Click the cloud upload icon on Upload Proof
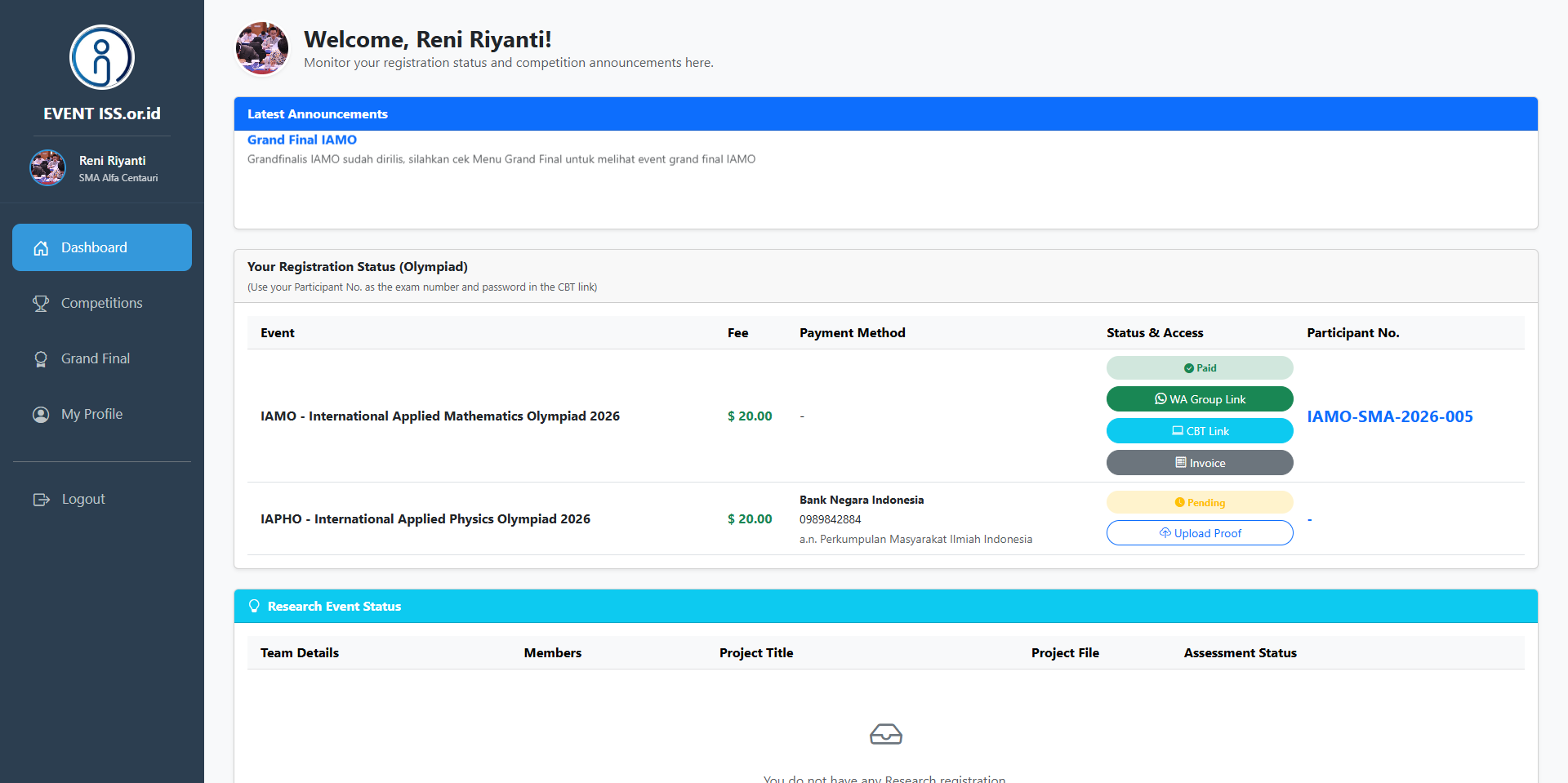1568x783 pixels. [x=1165, y=532]
